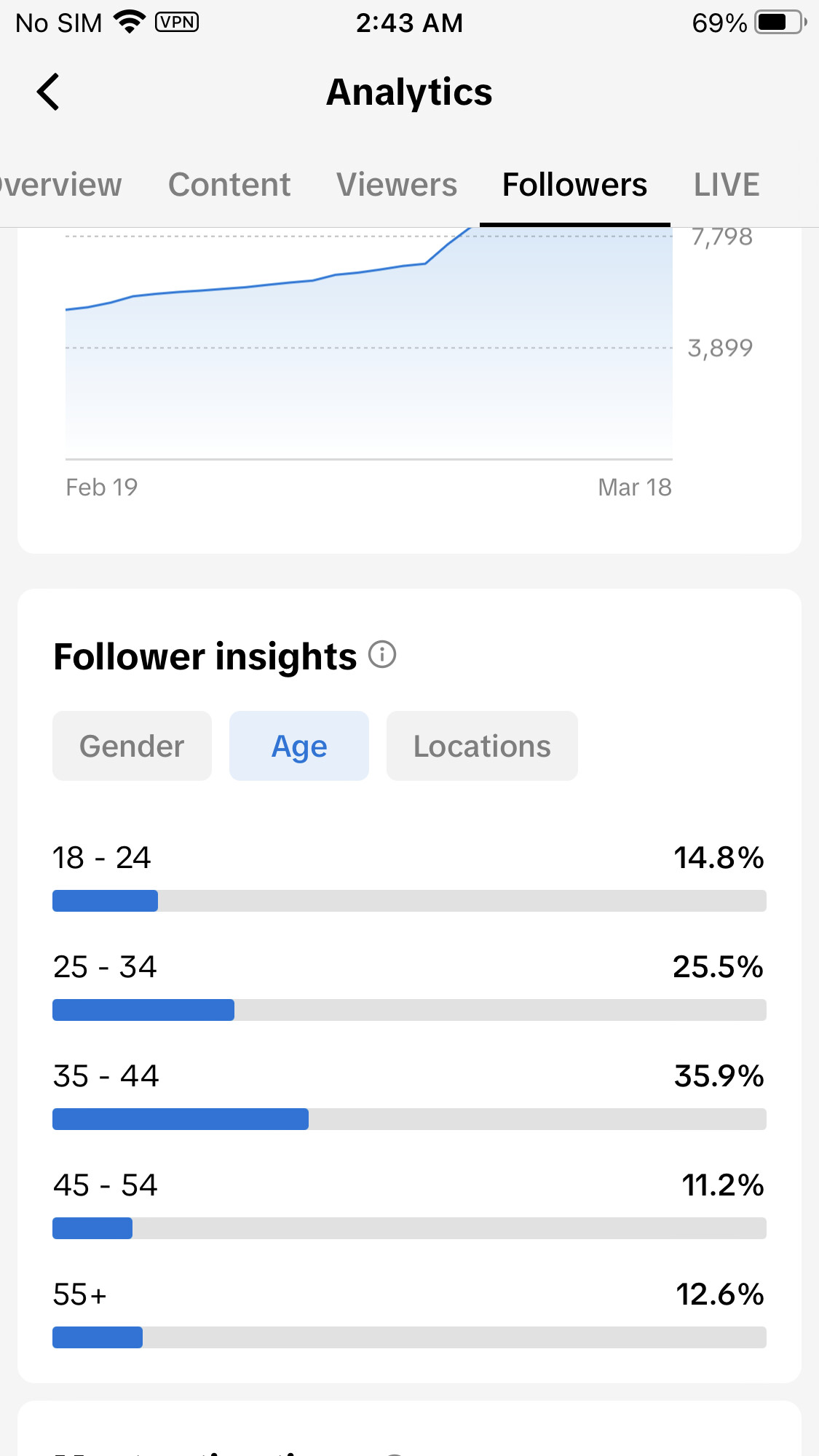Tap the 45 - 54 age bar

[409, 1228]
